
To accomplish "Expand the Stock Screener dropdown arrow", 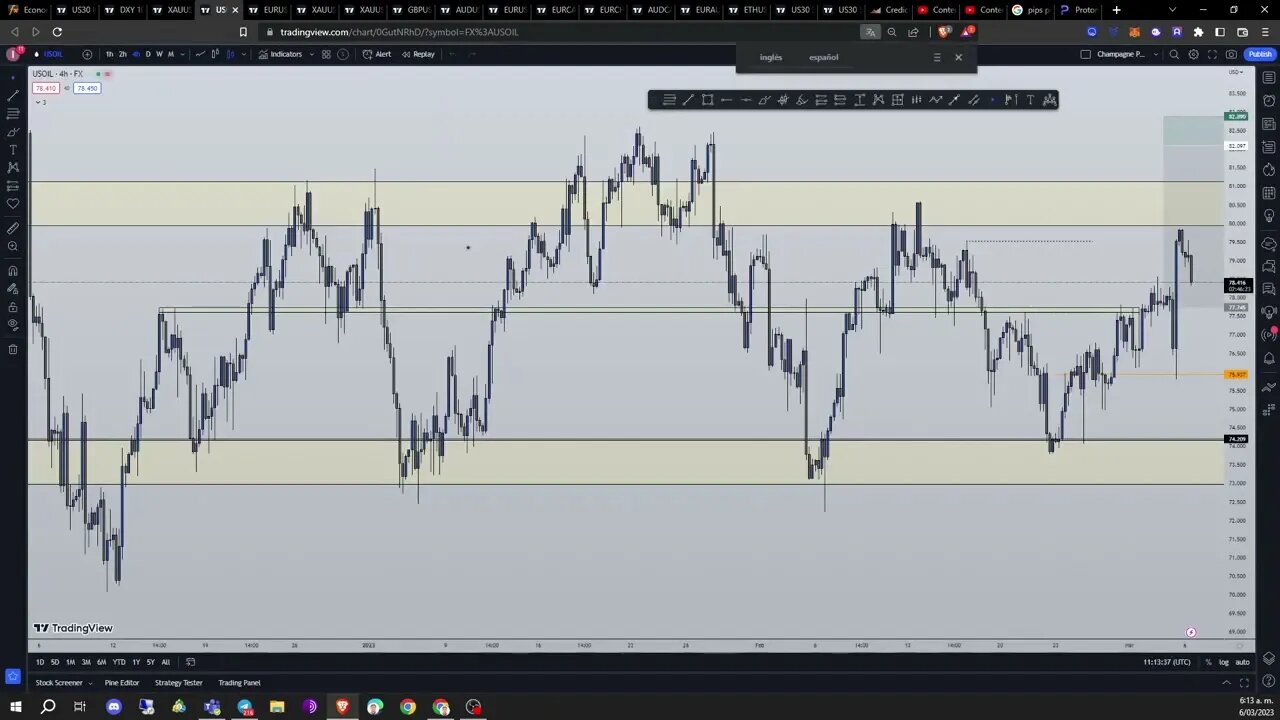I will (90, 683).
